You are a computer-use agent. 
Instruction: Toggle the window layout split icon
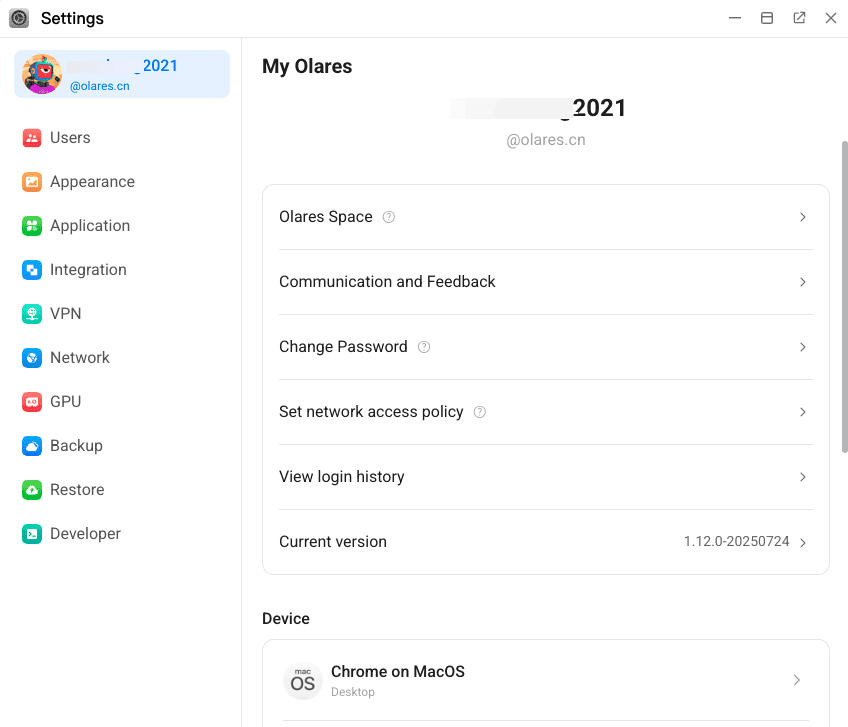[767, 18]
